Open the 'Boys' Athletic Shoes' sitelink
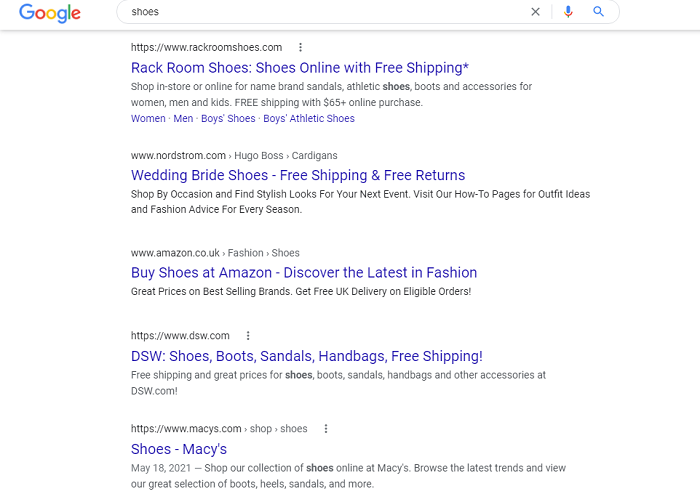The image size is (700, 494). coord(308,118)
